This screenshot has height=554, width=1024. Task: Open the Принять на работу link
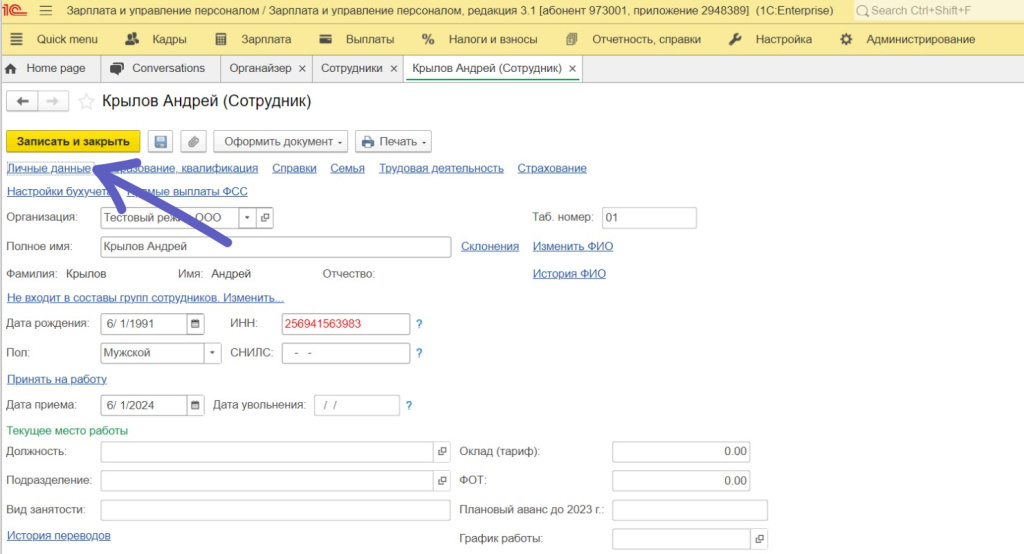pyautogui.click(x=57, y=379)
